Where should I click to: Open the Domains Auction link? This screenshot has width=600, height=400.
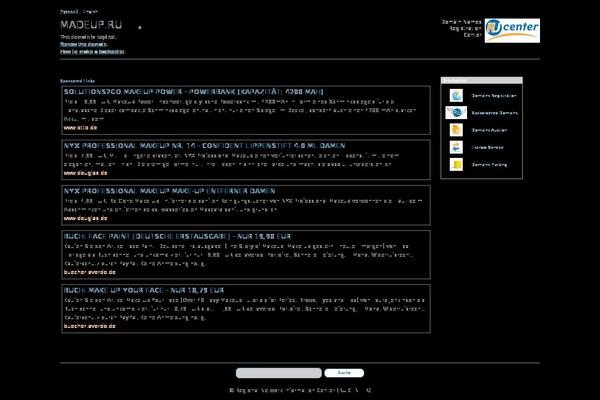(x=489, y=130)
